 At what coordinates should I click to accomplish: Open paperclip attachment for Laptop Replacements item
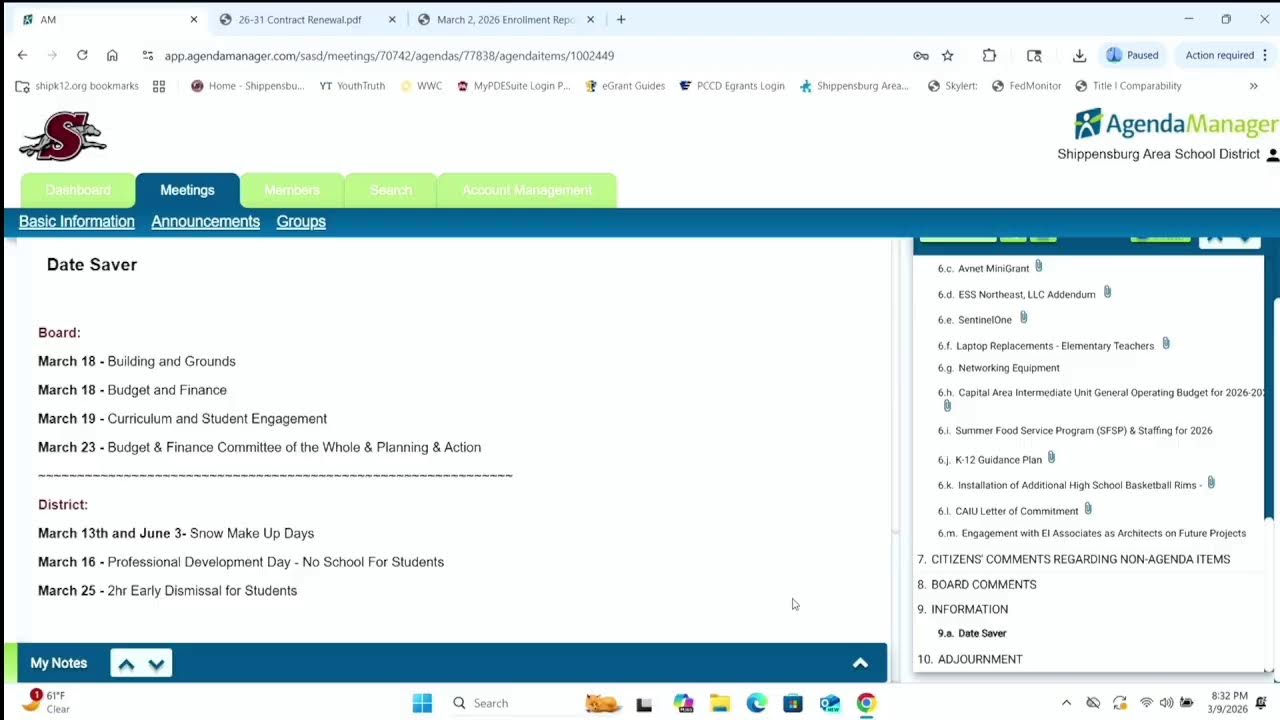1165,344
